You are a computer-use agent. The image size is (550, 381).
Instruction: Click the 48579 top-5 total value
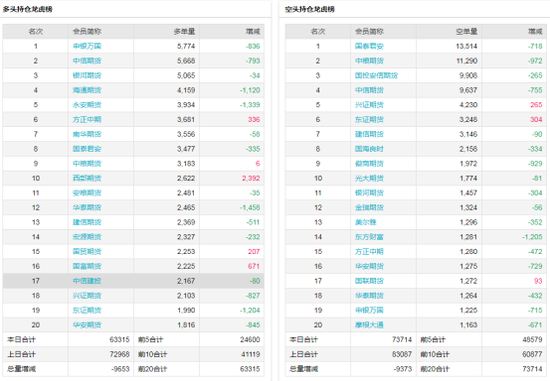(532, 340)
